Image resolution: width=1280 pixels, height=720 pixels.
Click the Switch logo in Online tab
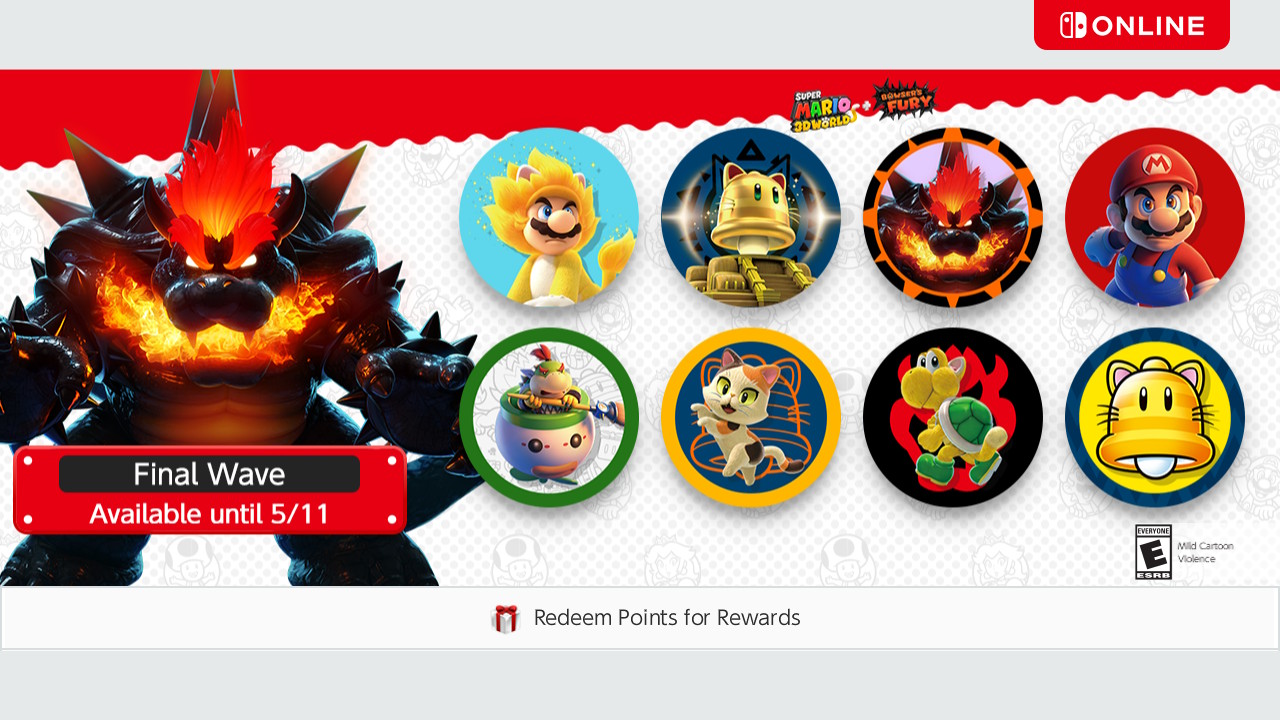click(x=1073, y=25)
